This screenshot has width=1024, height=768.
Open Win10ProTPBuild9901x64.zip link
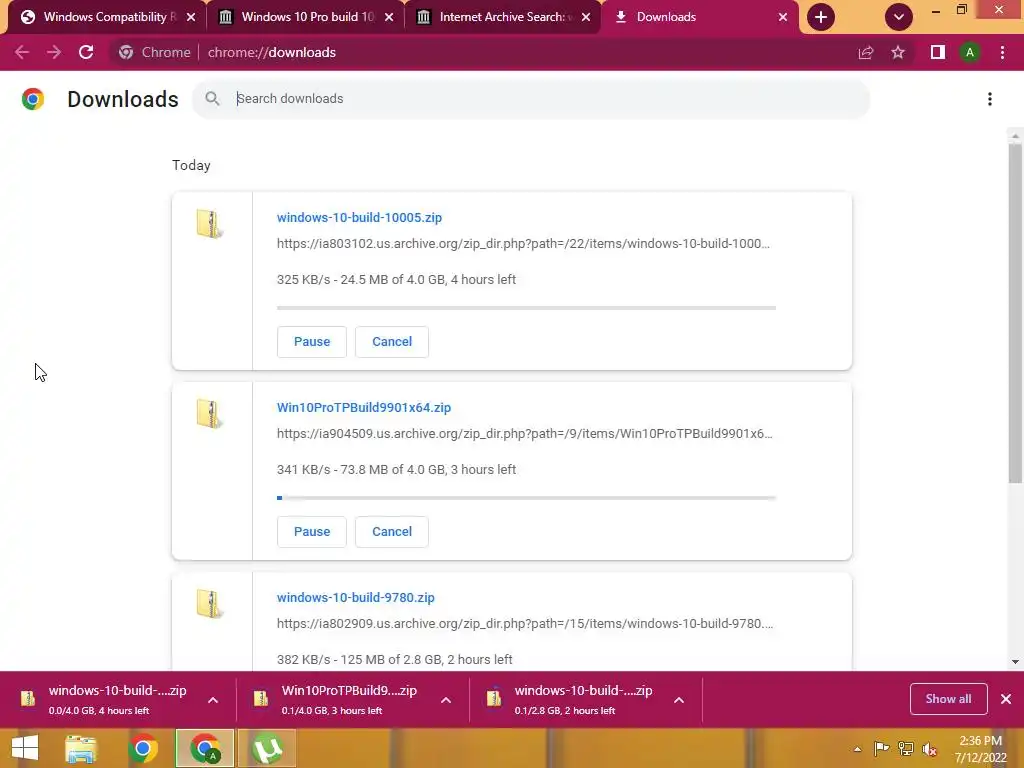pyautogui.click(x=364, y=408)
